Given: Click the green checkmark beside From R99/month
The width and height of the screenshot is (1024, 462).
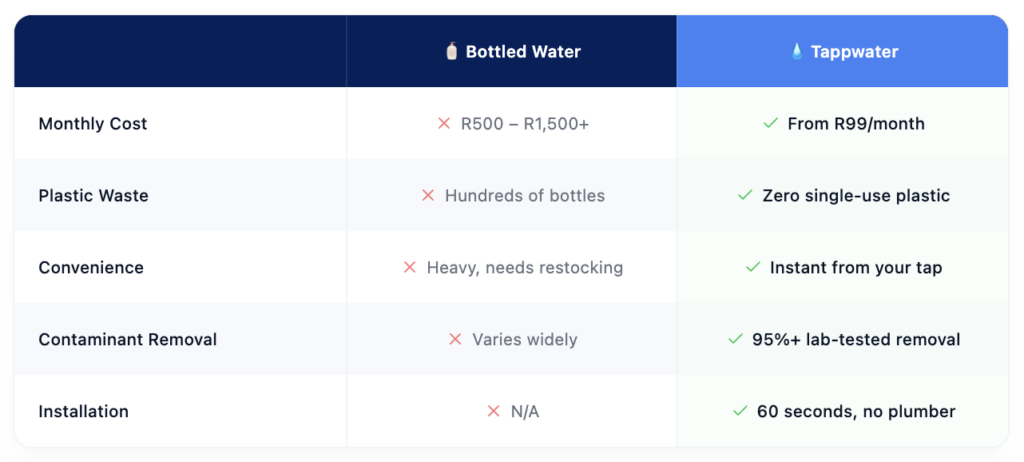Looking at the screenshot, I should tap(771, 123).
